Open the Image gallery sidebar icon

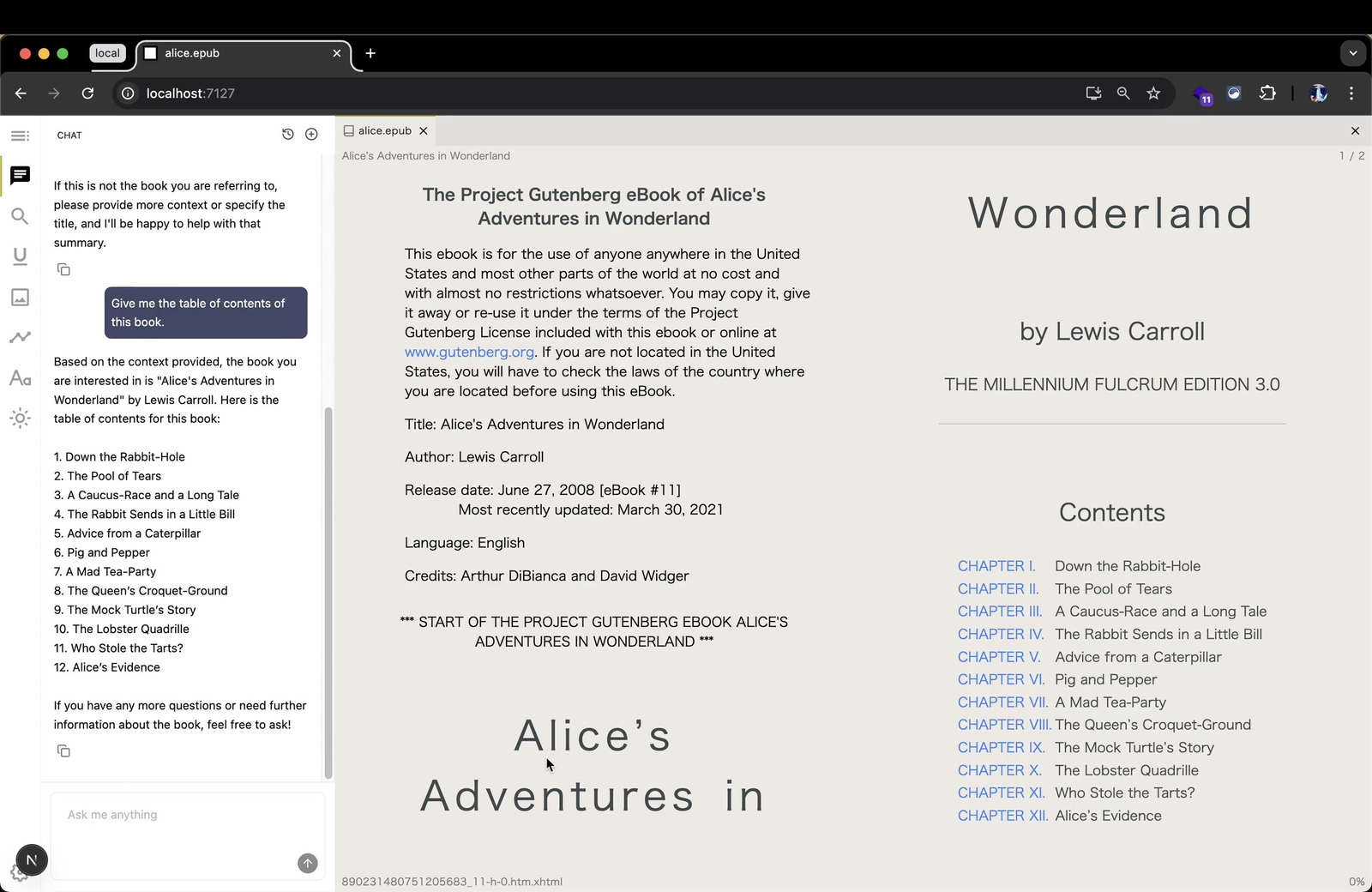pyautogui.click(x=20, y=297)
